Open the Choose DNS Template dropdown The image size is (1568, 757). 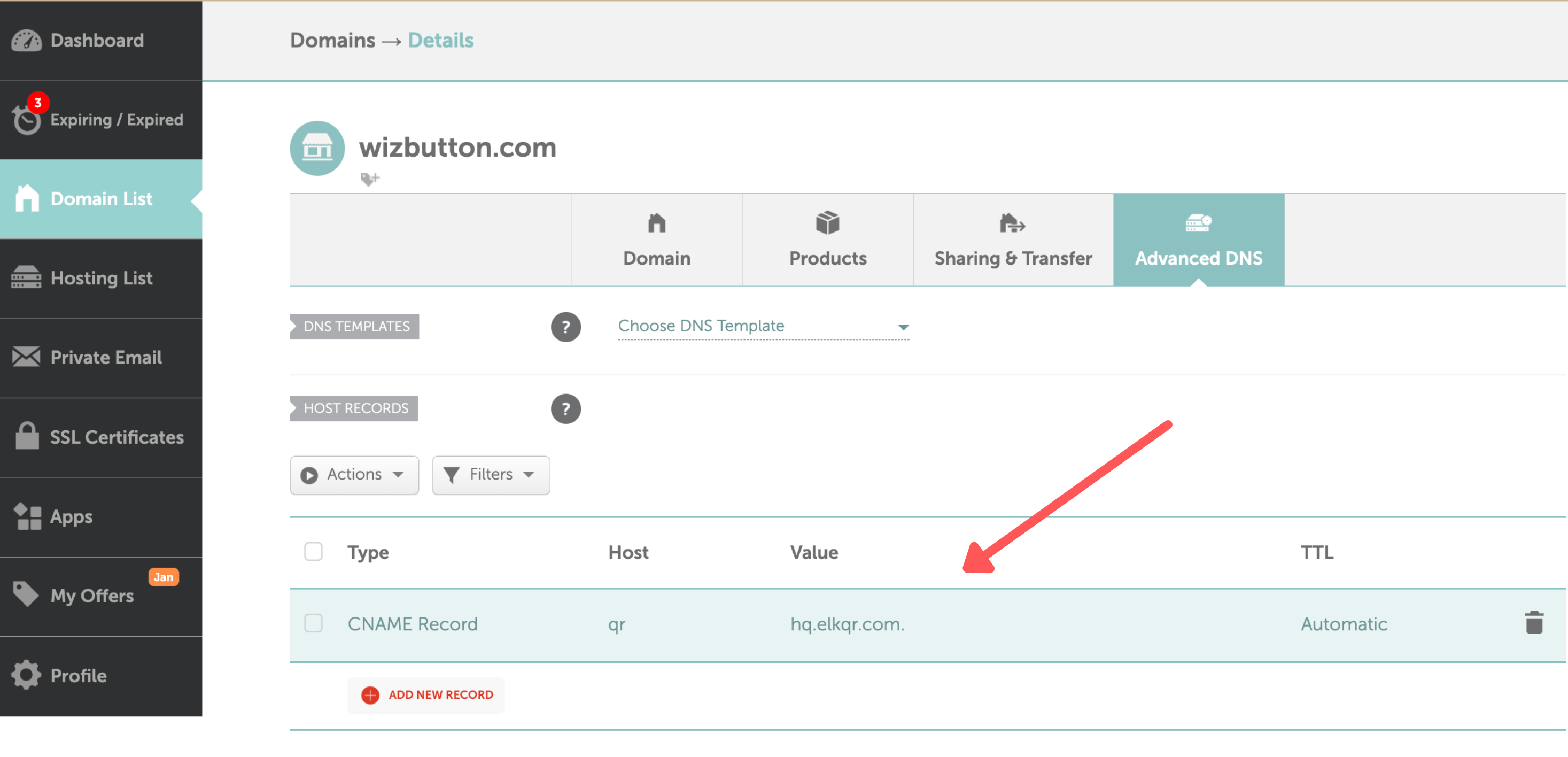click(x=763, y=327)
